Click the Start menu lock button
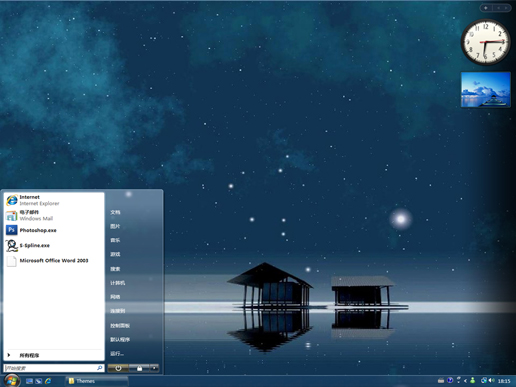Screen dimensions: 516x387 click(139, 368)
